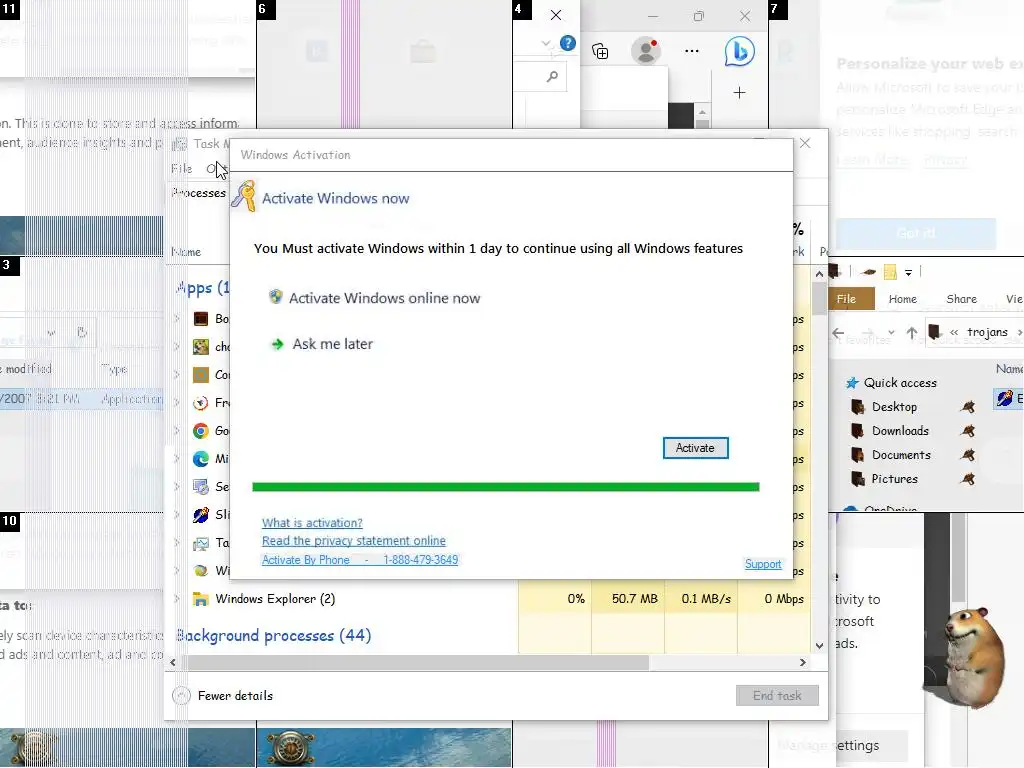Image resolution: width=1024 pixels, height=768 pixels.
Task: Click the 0.1 MB/s disk cell
Action: (x=701, y=599)
